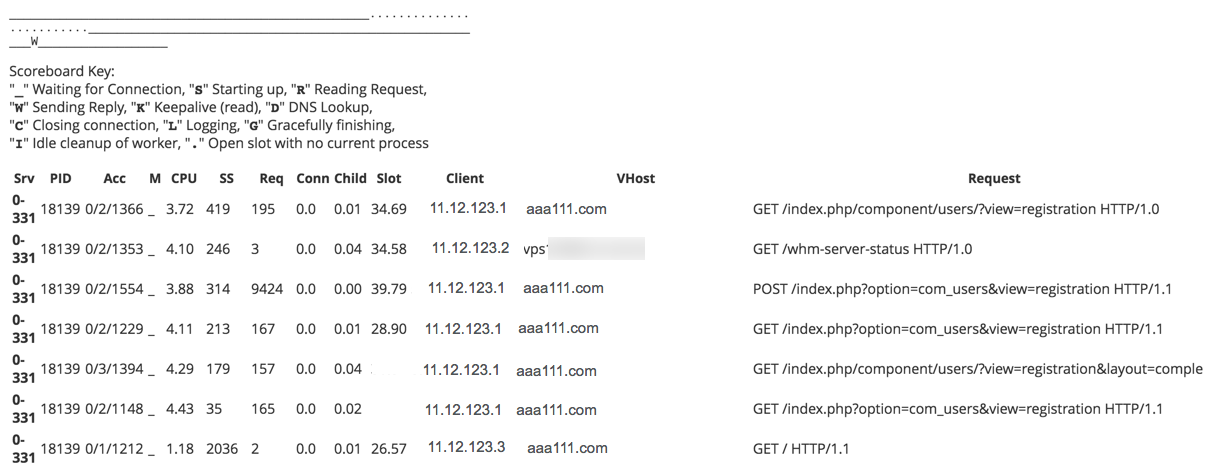Click the POST com_users registration request

point(962,289)
